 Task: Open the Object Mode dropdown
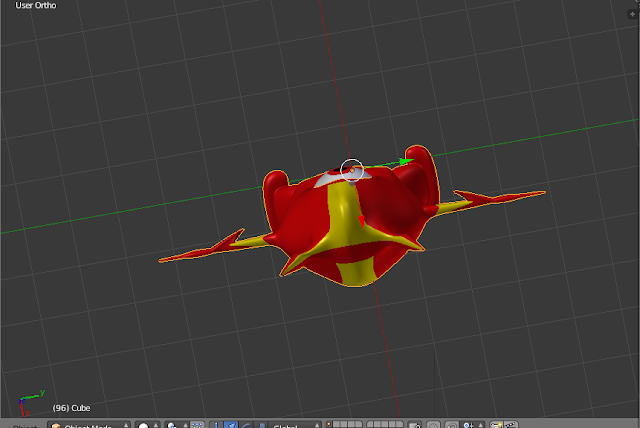pyautogui.click(x=89, y=426)
